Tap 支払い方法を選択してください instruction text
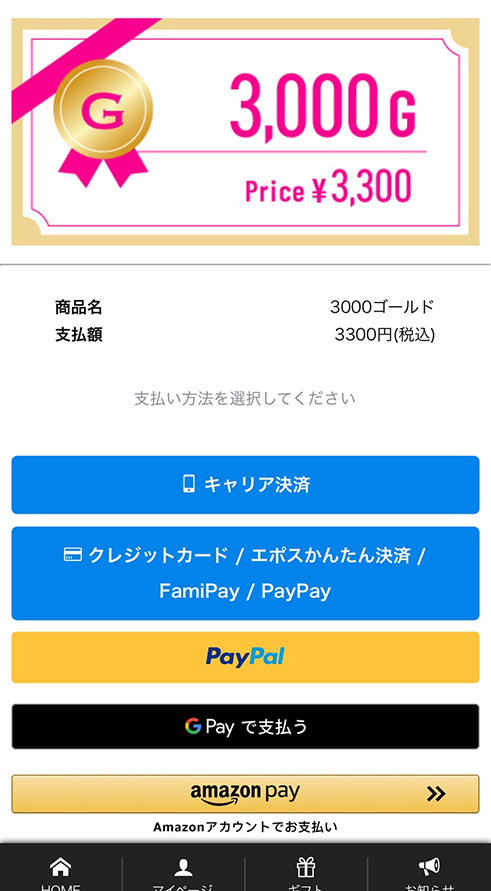491x891 pixels. (x=245, y=398)
